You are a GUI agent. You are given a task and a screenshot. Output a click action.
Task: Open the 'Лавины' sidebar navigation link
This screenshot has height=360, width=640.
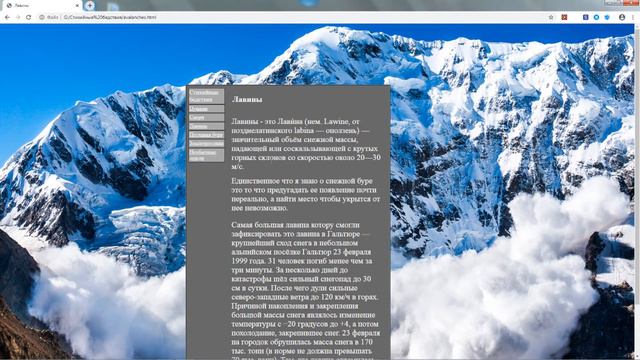point(206,126)
